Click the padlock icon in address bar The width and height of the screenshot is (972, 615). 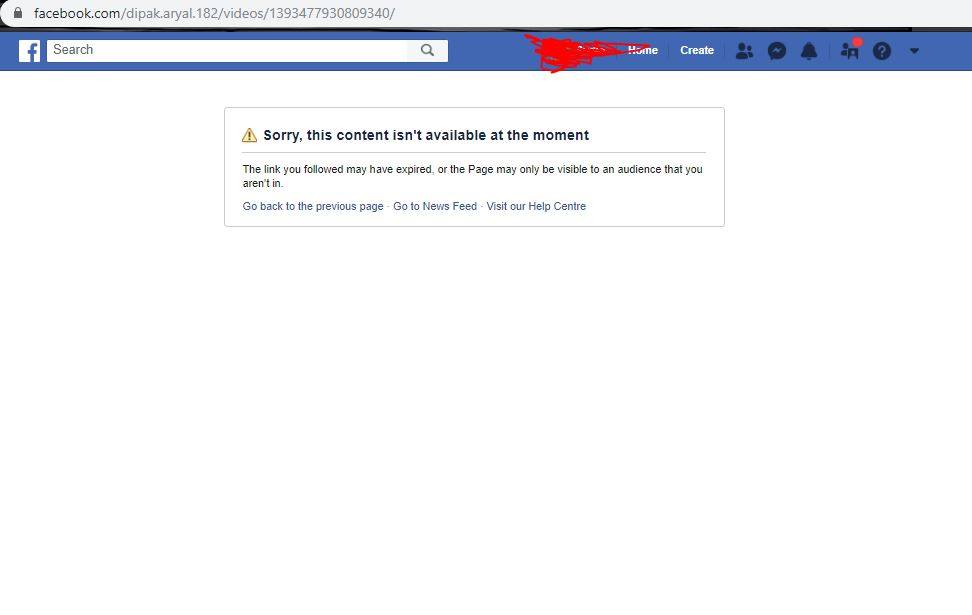pyautogui.click(x=18, y=12)
